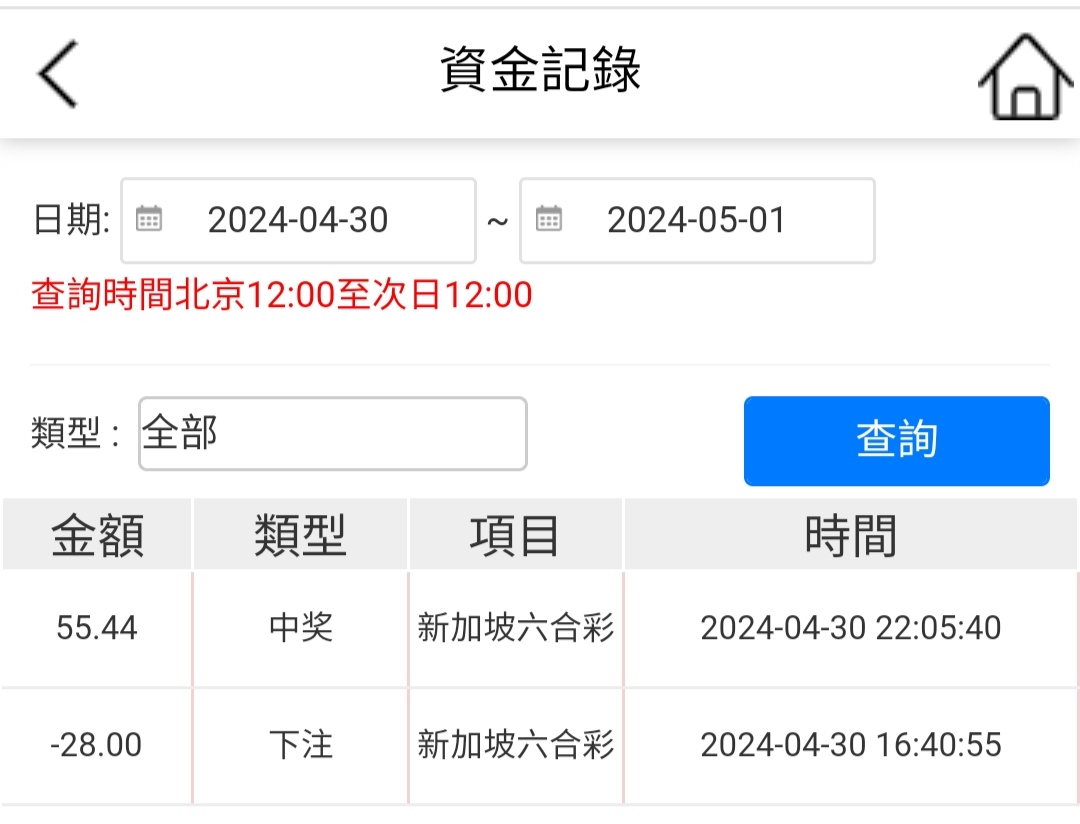The width and height of the screenshot is (1080, 824).
Task: Select the red notice 查詢時間北京12:00至次日12:00
Action: point(282,295)
